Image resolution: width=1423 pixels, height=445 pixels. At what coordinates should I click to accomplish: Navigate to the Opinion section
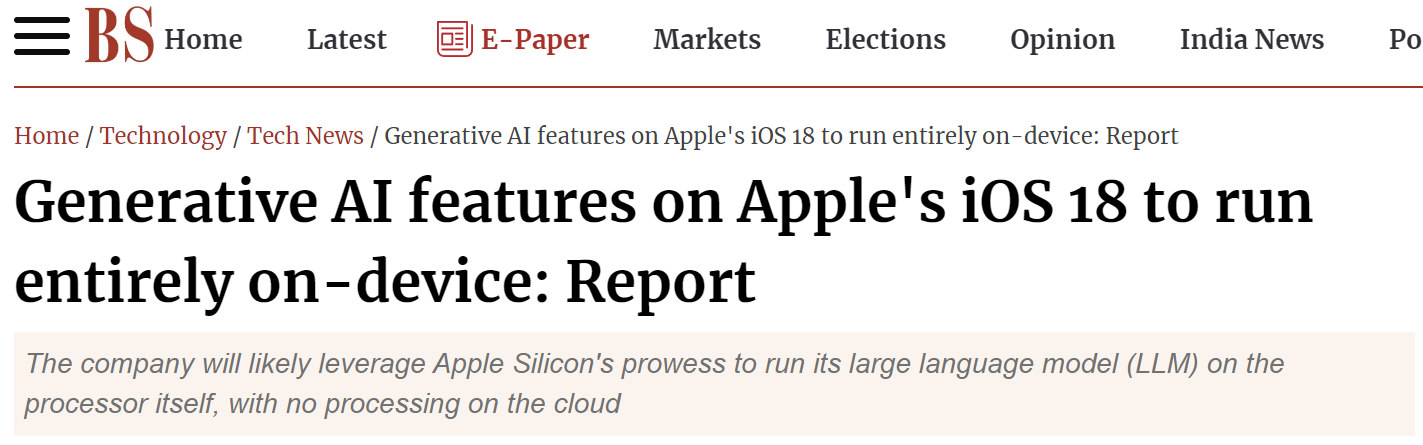click(1062, 40)
